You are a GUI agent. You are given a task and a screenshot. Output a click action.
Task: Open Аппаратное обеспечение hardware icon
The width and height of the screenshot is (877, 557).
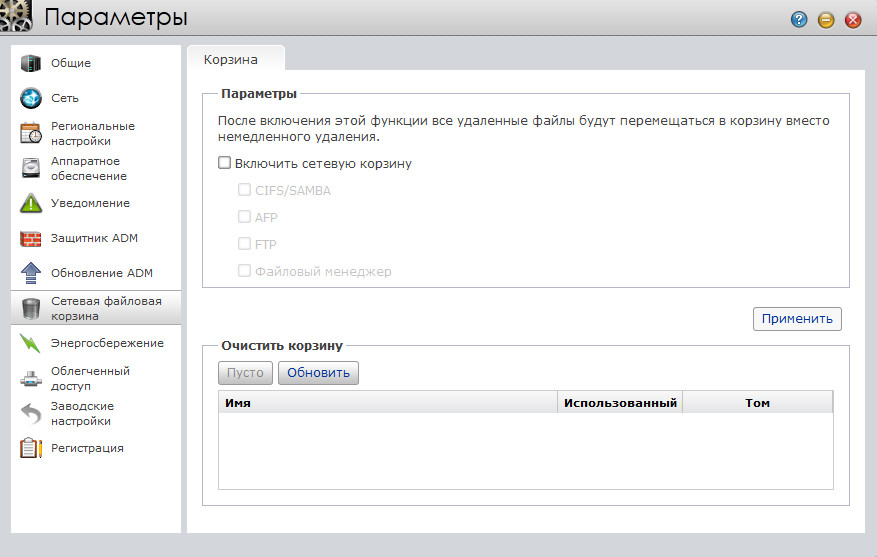click(x=31, y=169)
